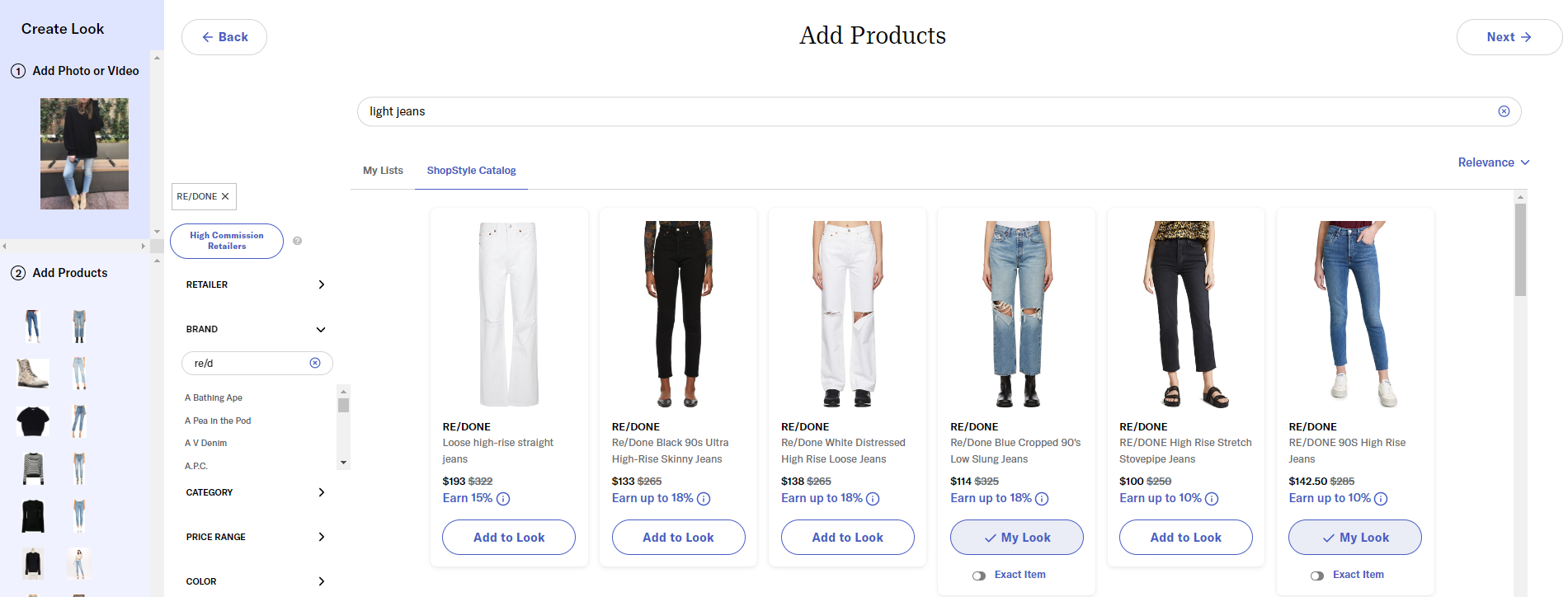
Task: Go to the Next step
Action: tap(1509, 37)
